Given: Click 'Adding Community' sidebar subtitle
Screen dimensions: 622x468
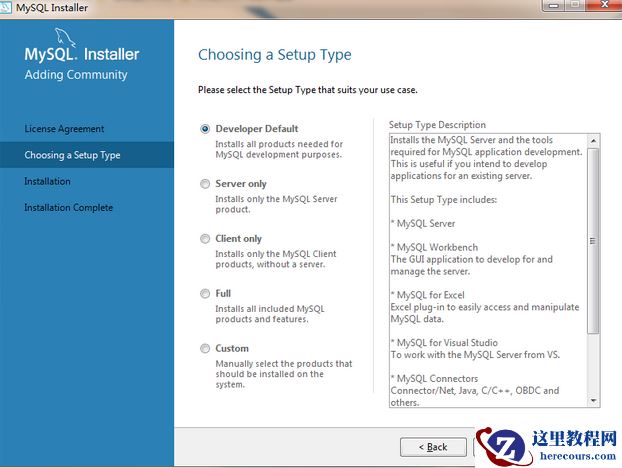Looking at the screenshot, I should click(76, 75).
